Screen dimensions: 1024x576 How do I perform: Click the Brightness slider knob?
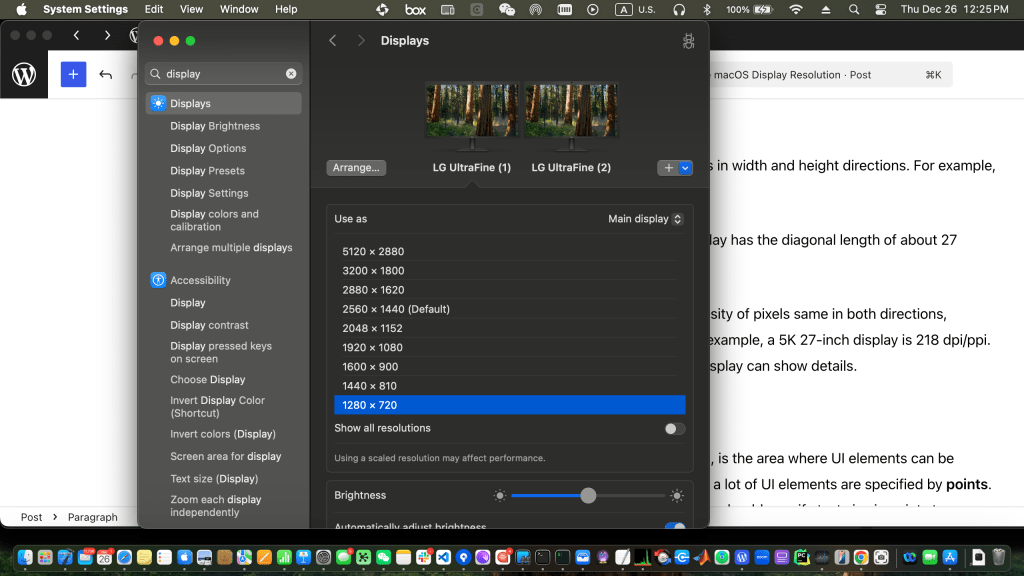pyautogui.click(x=588, y=495)
